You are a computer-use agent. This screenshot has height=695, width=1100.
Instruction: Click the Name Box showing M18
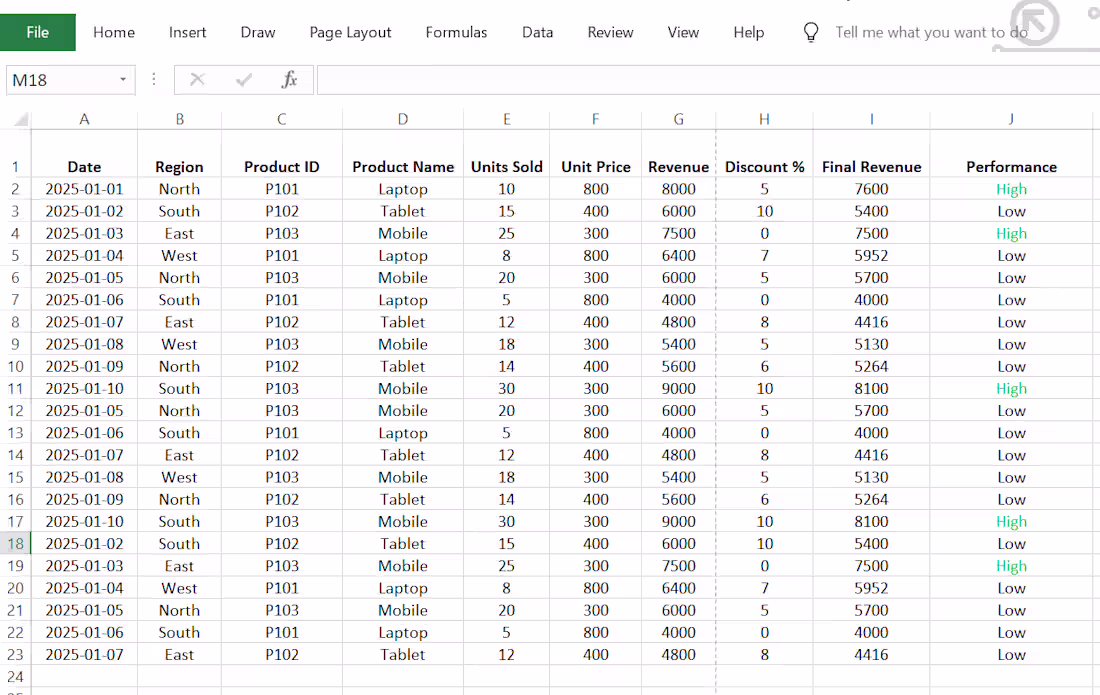click(x=61, y=80)
